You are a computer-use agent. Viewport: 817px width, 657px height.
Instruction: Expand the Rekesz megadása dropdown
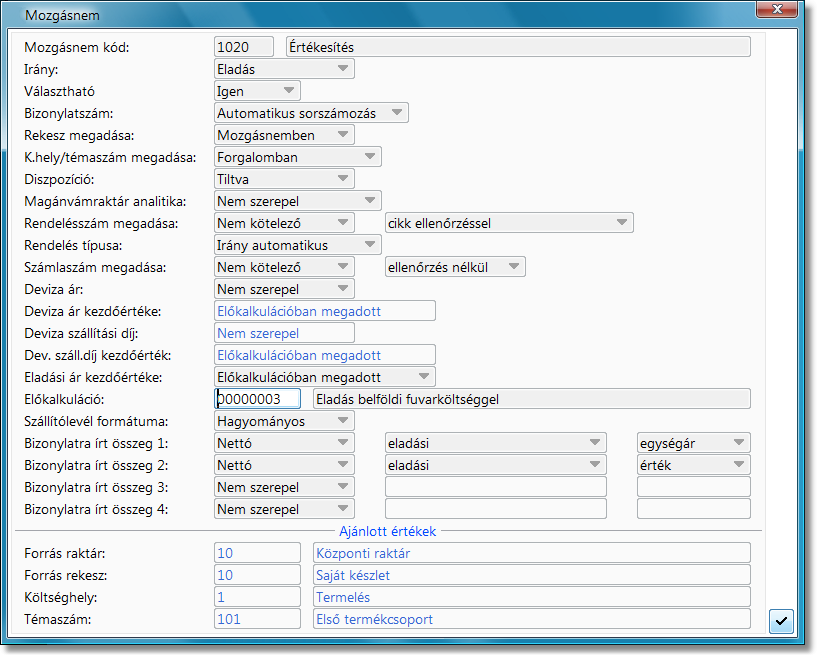click(342, 135)
